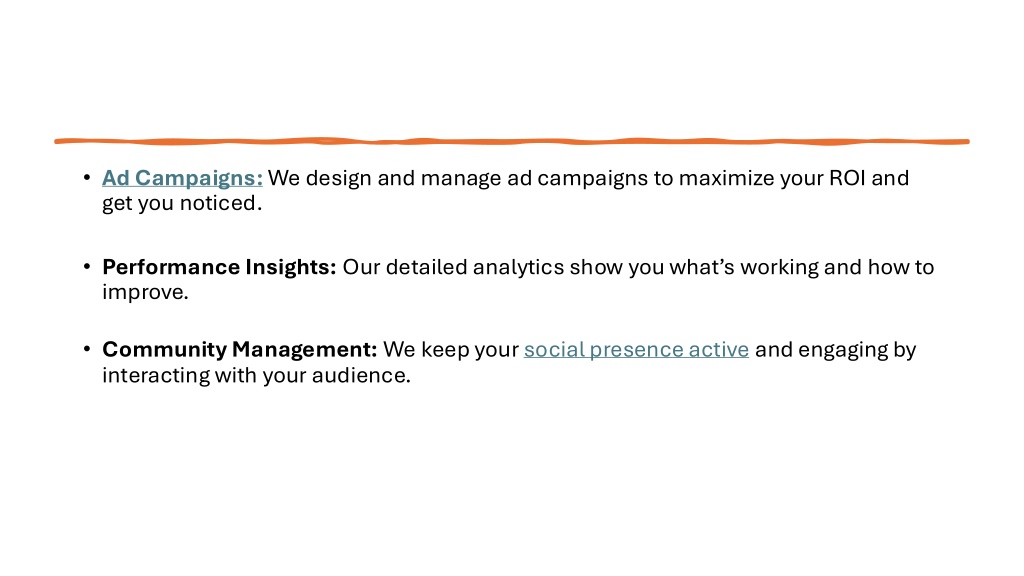Click the word 'improve.' in second bullet

(145, 292)
